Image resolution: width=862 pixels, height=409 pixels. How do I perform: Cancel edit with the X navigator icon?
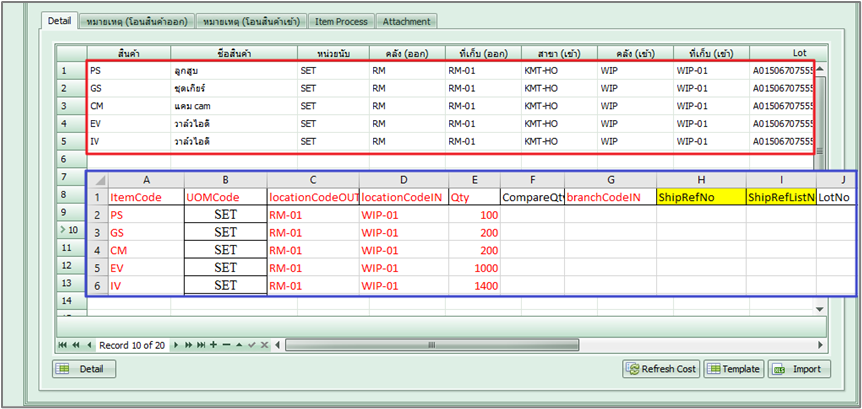pyautogui.click(x=265, y=345)
